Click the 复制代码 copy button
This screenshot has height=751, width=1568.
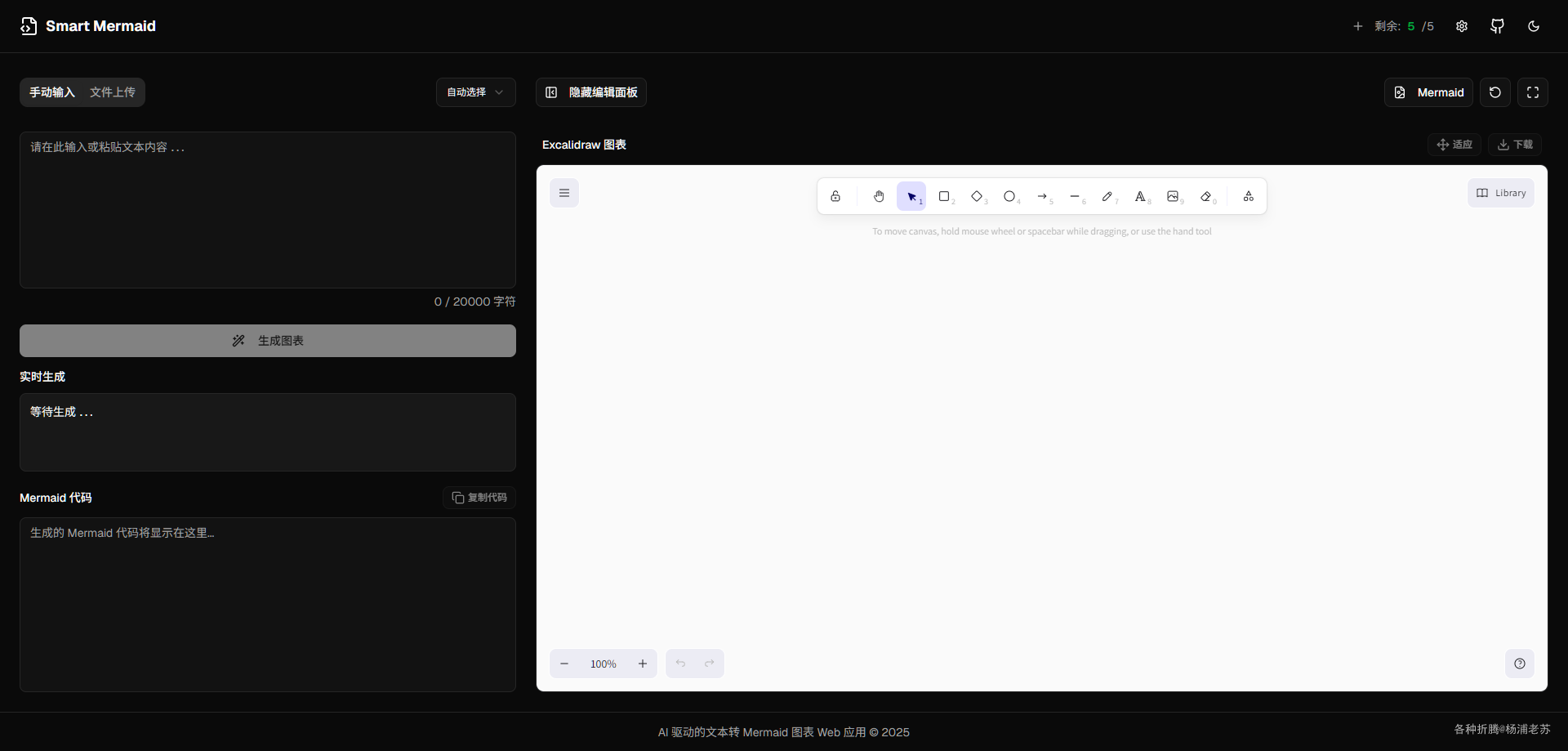[479, 498]
